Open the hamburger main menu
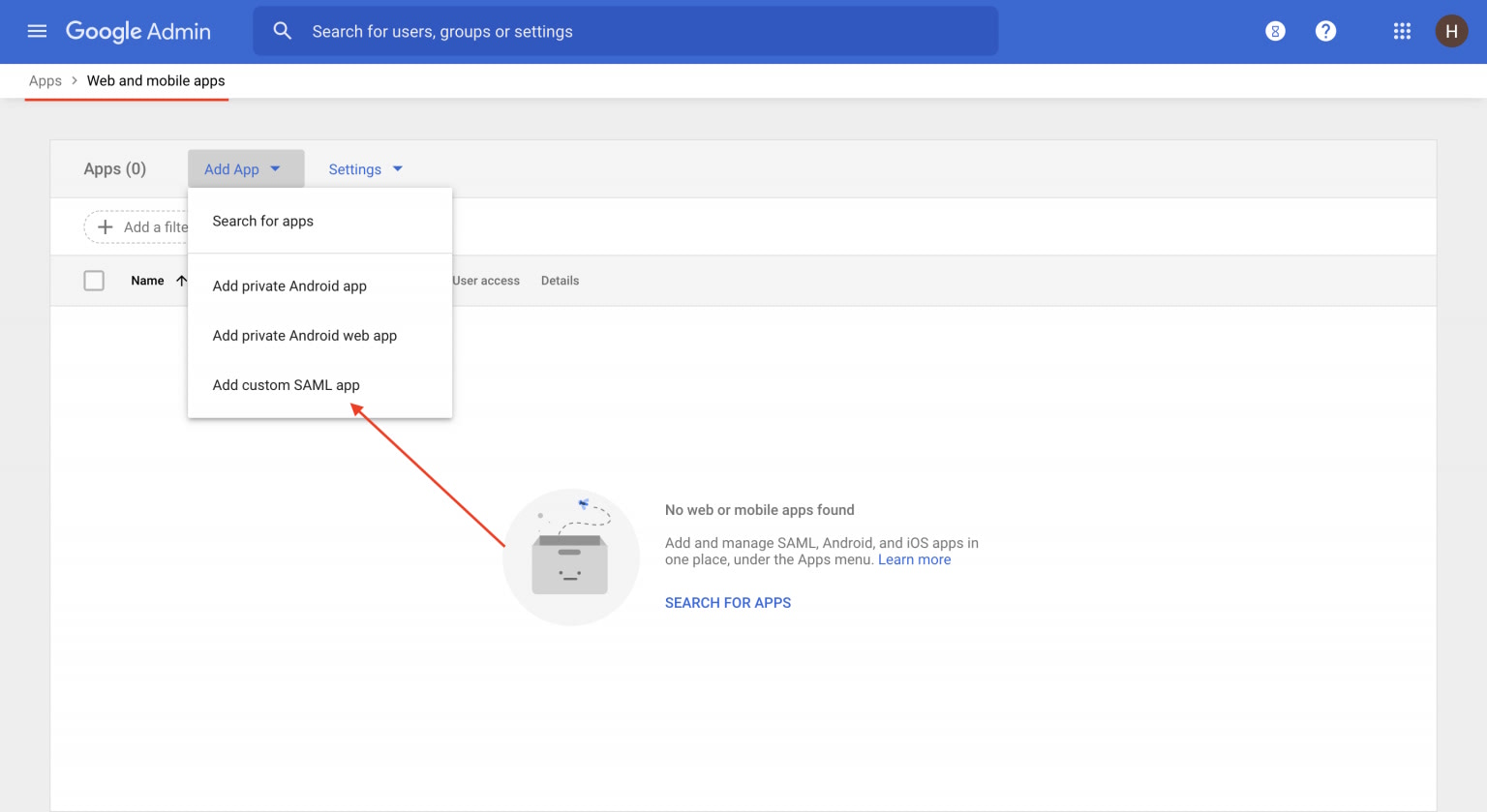The width and height of the screenshot is (1487, 812). click(x=37, y=31)
